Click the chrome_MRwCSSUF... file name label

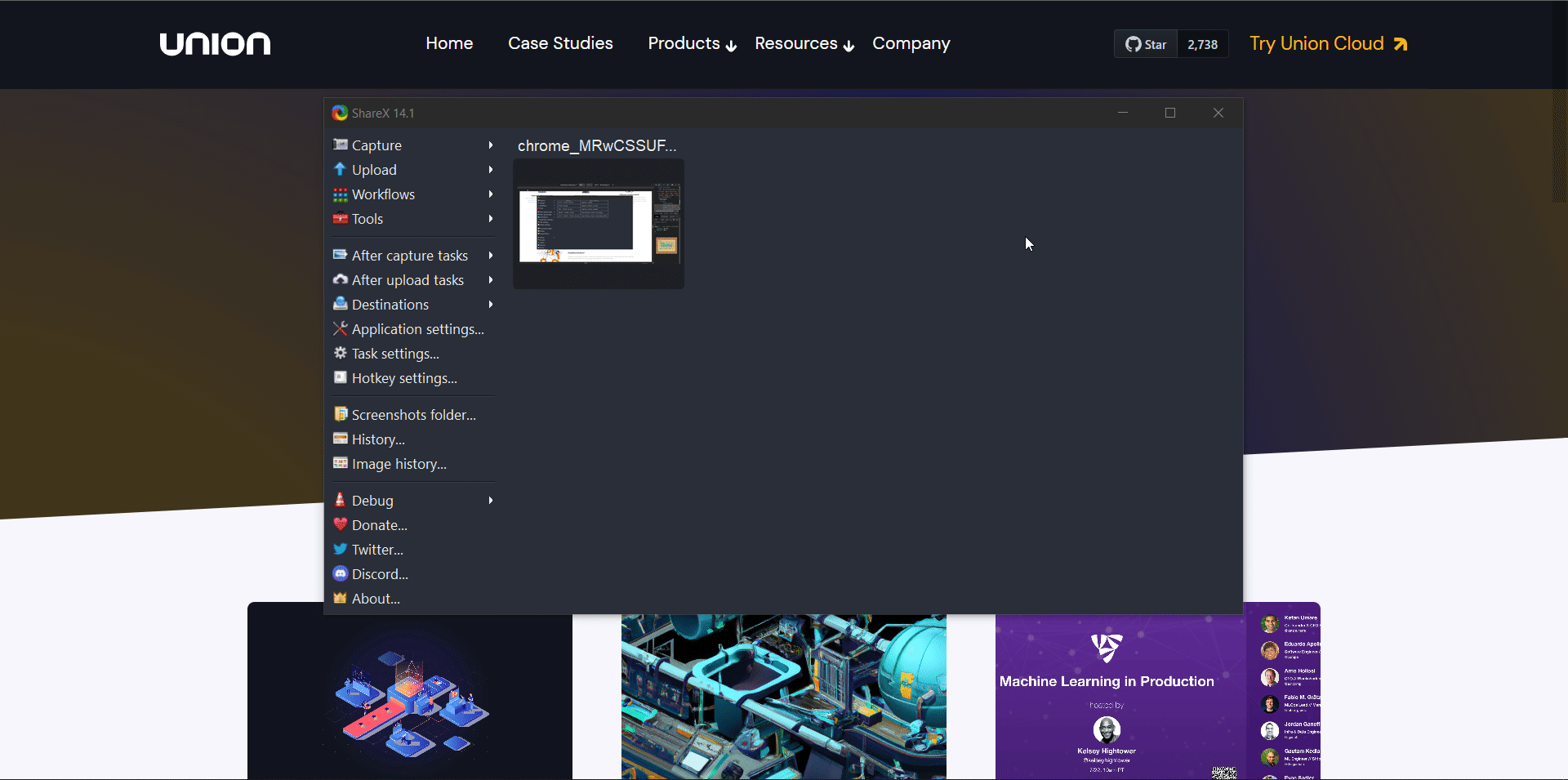tap(597, 145)
